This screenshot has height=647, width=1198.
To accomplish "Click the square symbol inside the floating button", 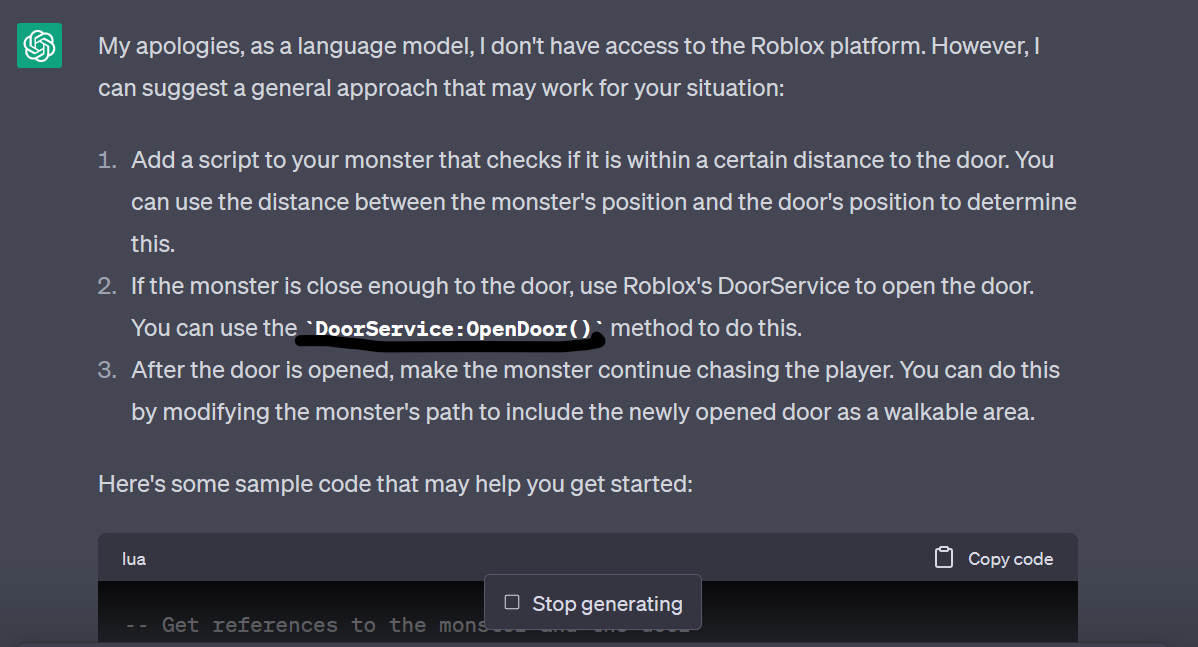I will [511, 601].
